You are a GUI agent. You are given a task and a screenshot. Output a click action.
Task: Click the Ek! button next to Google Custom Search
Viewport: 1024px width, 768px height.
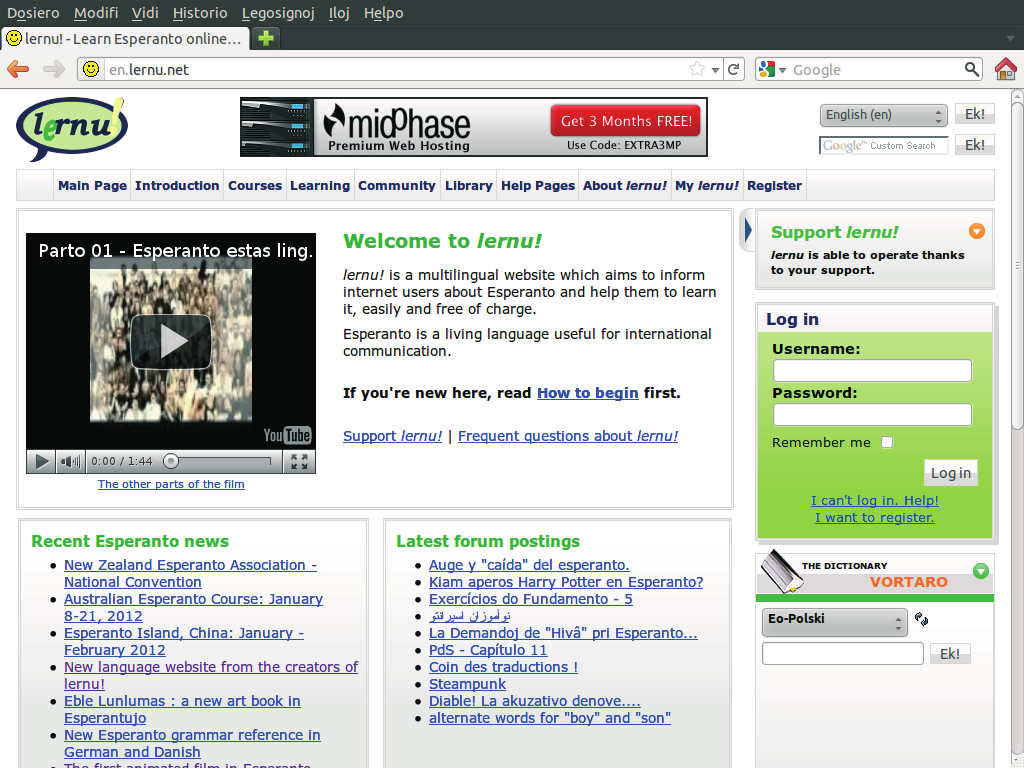click(974, 145)
